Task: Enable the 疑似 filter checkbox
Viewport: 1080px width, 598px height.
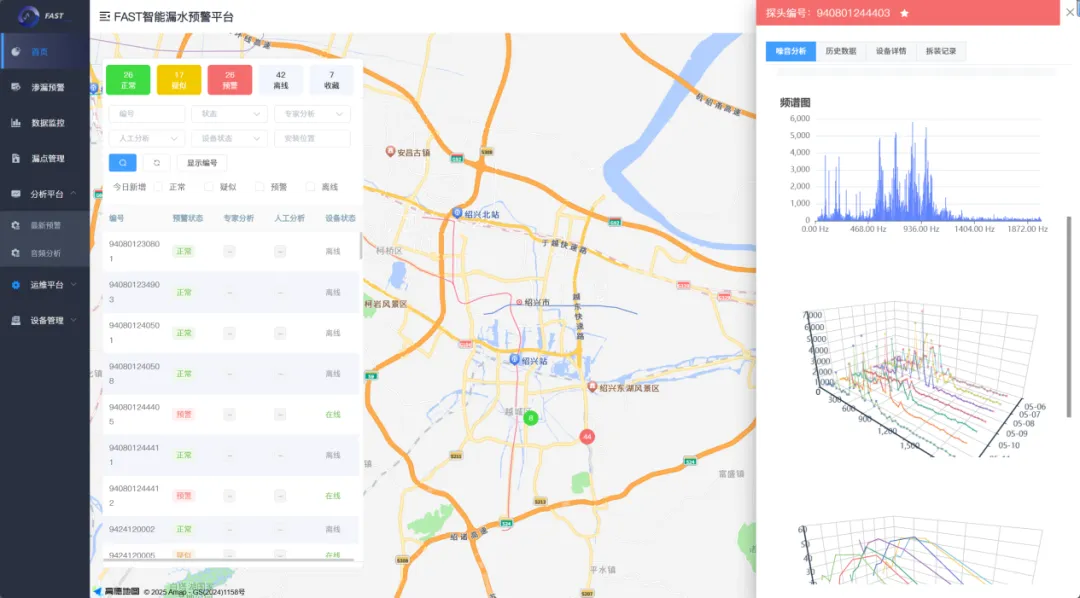Action: coord(210,187)
